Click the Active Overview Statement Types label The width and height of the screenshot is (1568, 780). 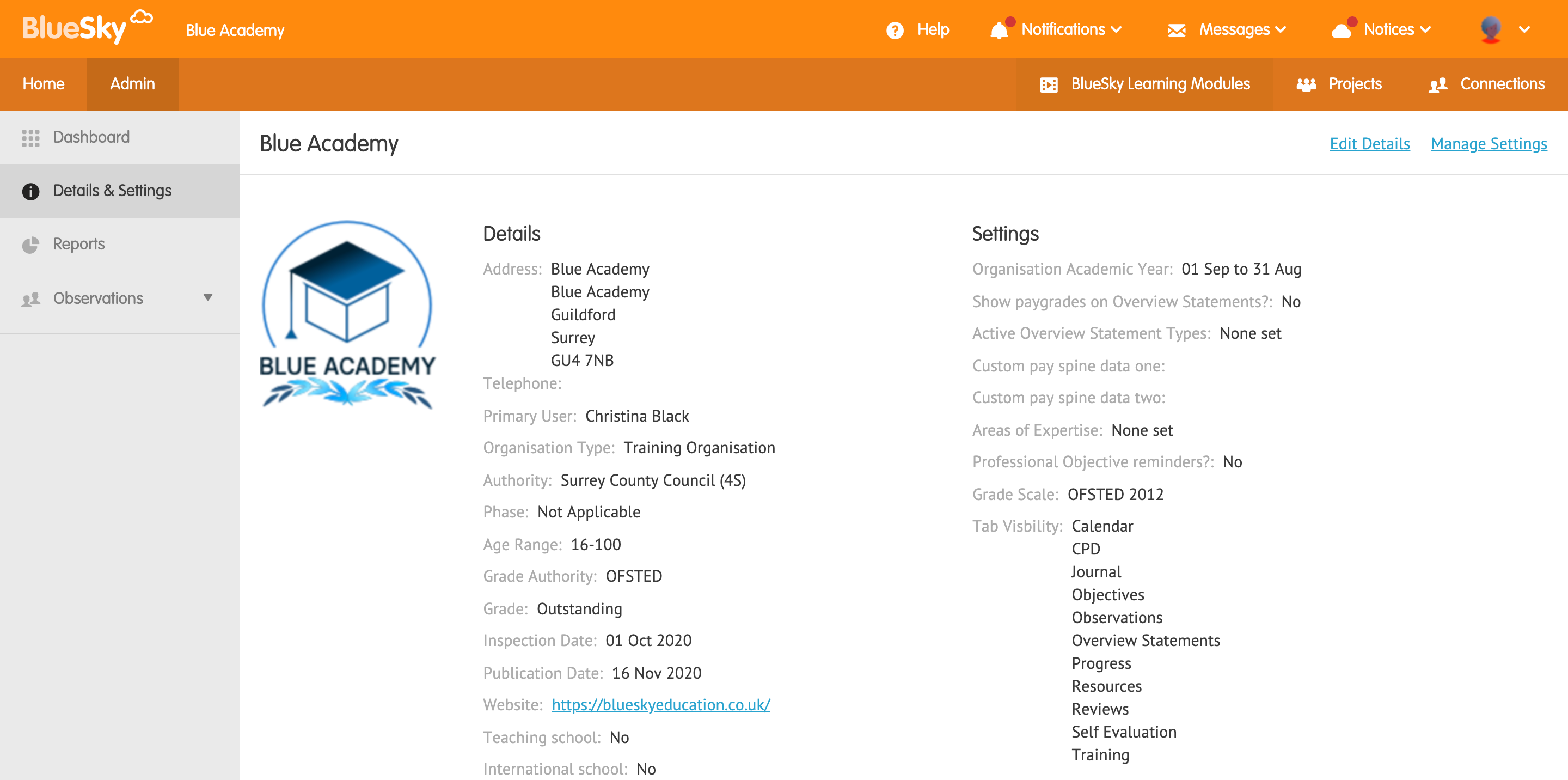click(1092, 334)
